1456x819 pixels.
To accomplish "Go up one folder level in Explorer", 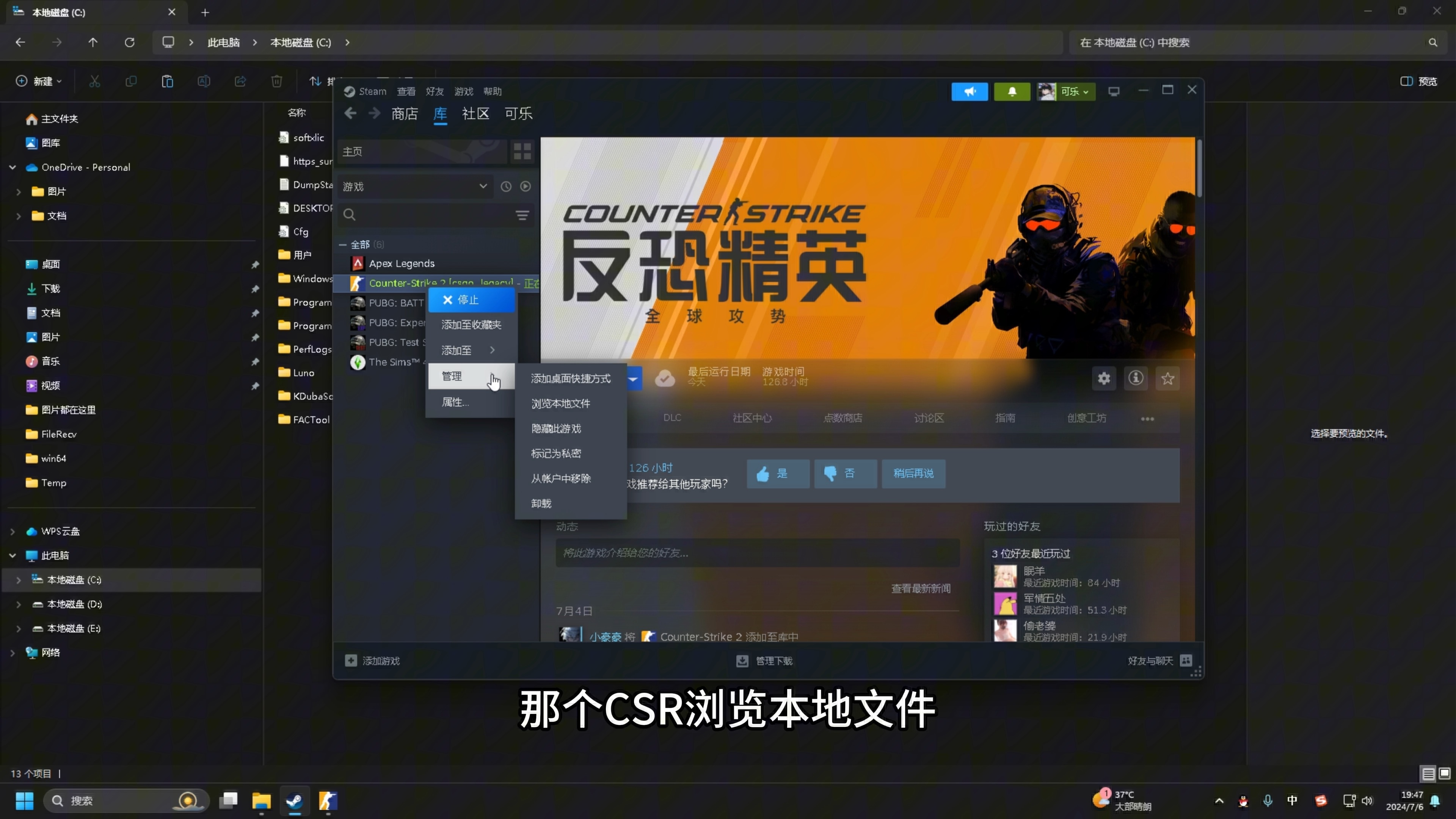I will (x=93, y=42).
